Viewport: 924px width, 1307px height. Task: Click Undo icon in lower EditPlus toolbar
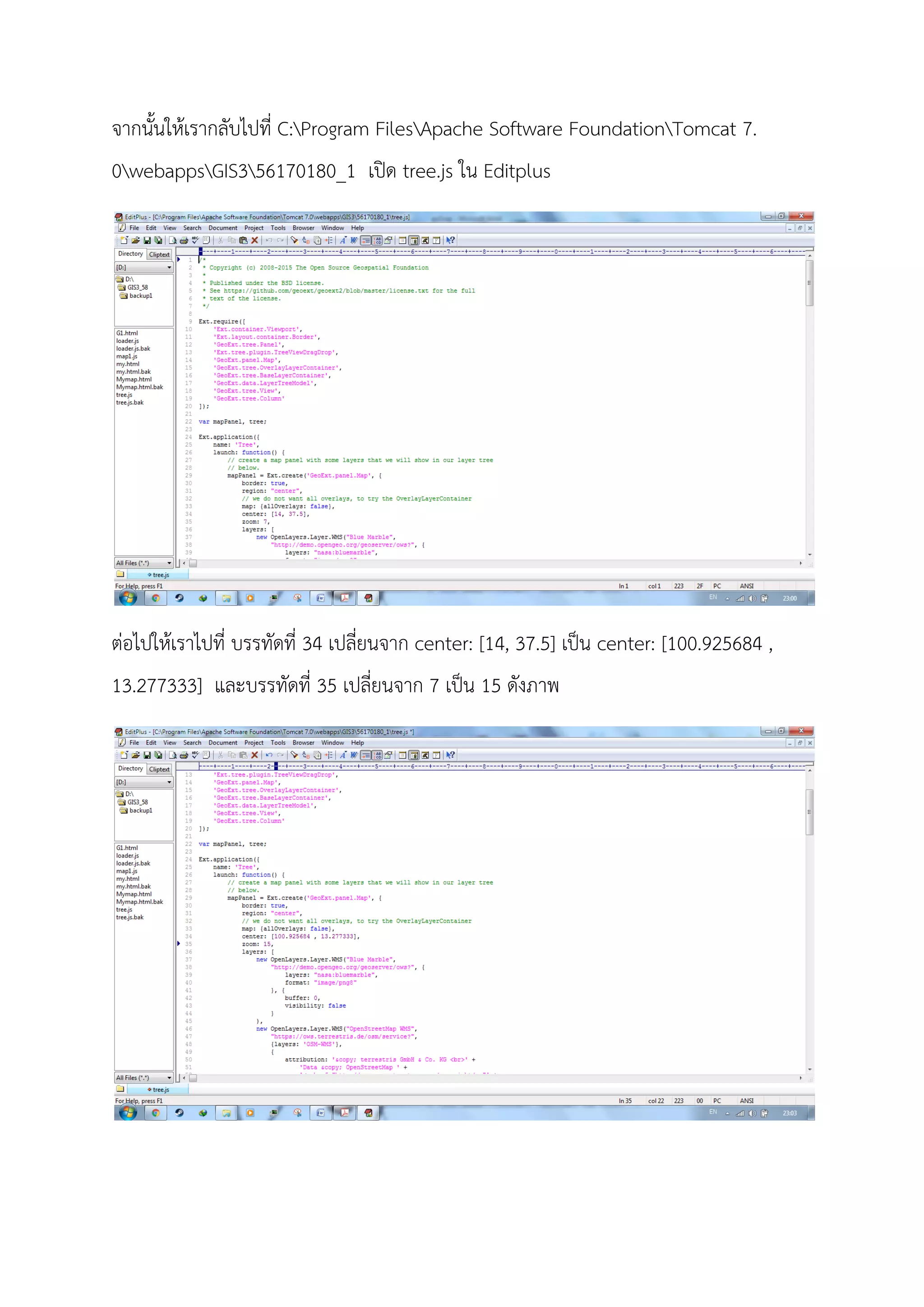pyautogui.click(x=269, y=755)
